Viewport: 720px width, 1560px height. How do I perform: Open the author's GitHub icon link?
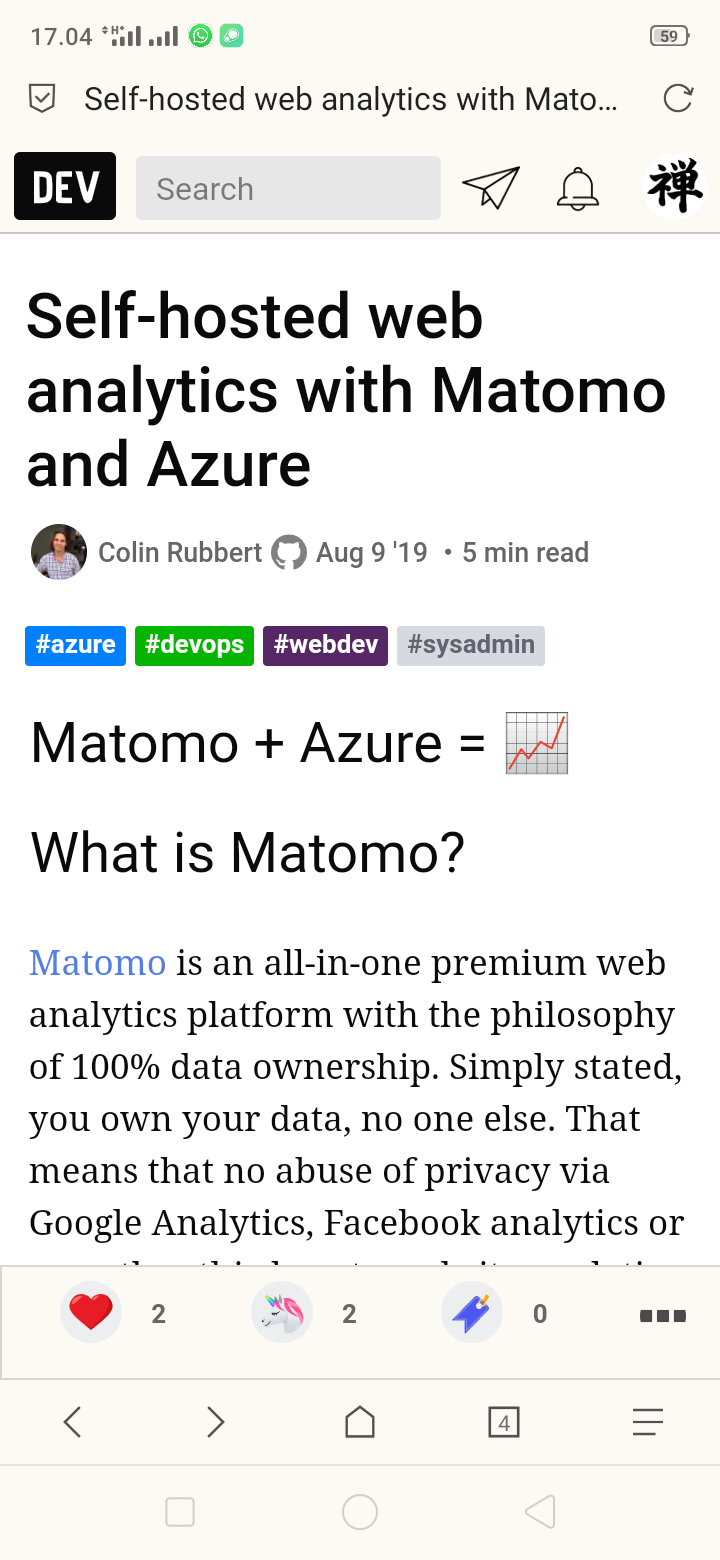point(289,552)
